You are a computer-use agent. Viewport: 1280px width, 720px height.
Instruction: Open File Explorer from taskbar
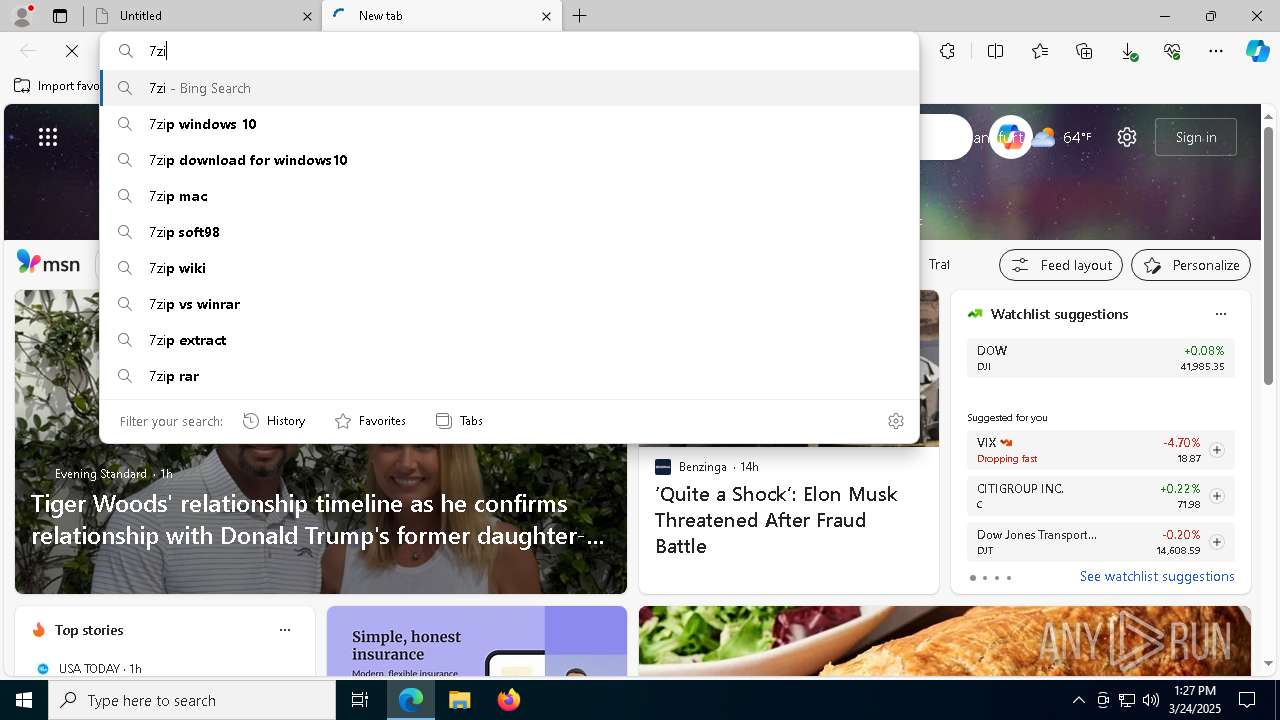point(459,700)
